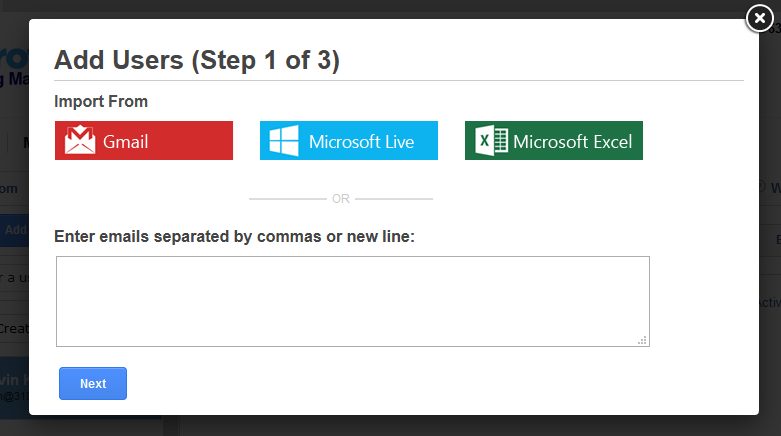Click the 'Import From' label

pos(101,101)
